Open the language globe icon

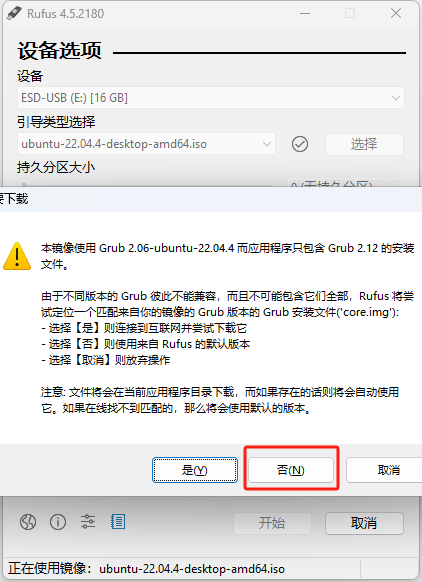(28, 522)
